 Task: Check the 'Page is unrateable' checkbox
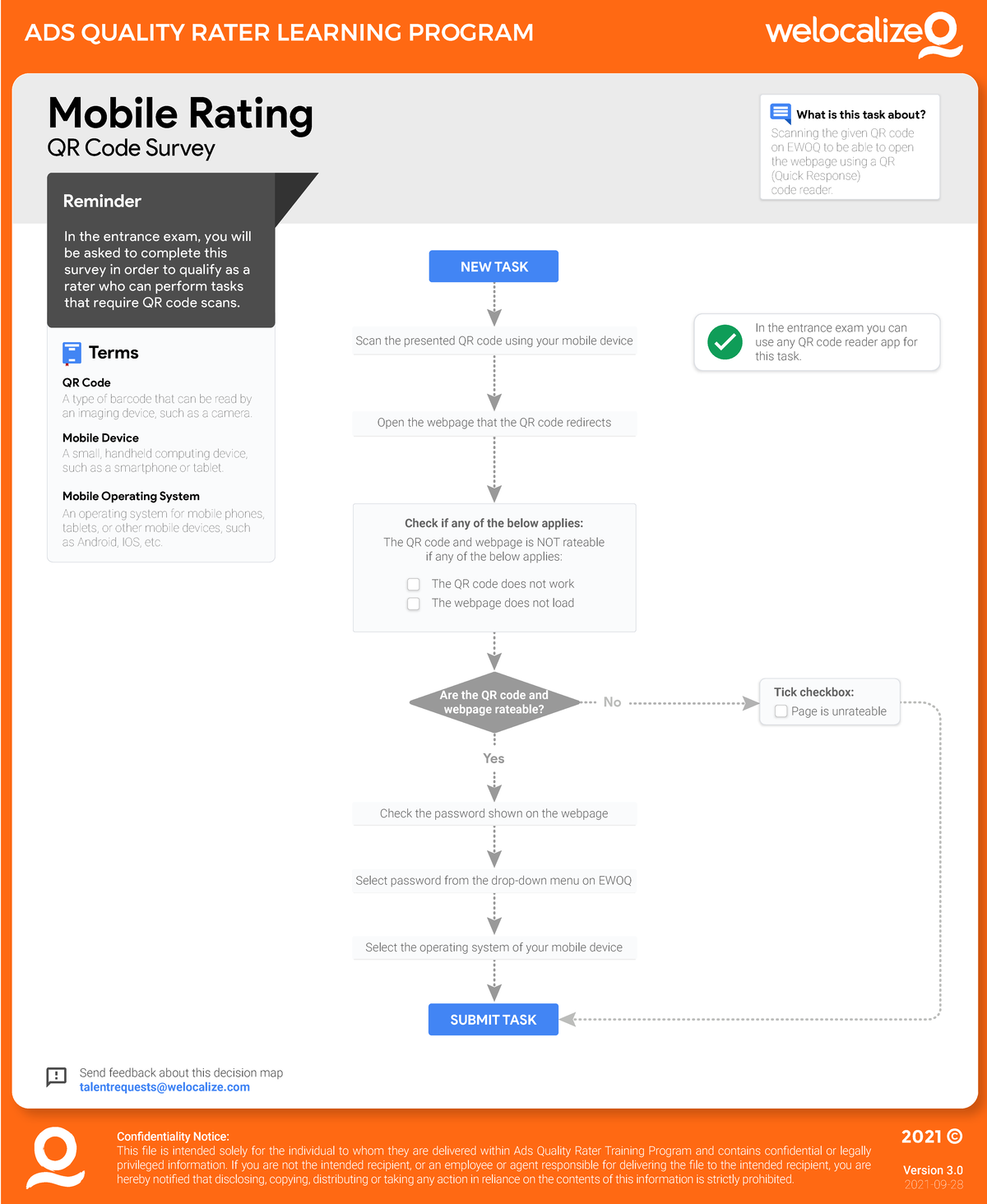781,711
